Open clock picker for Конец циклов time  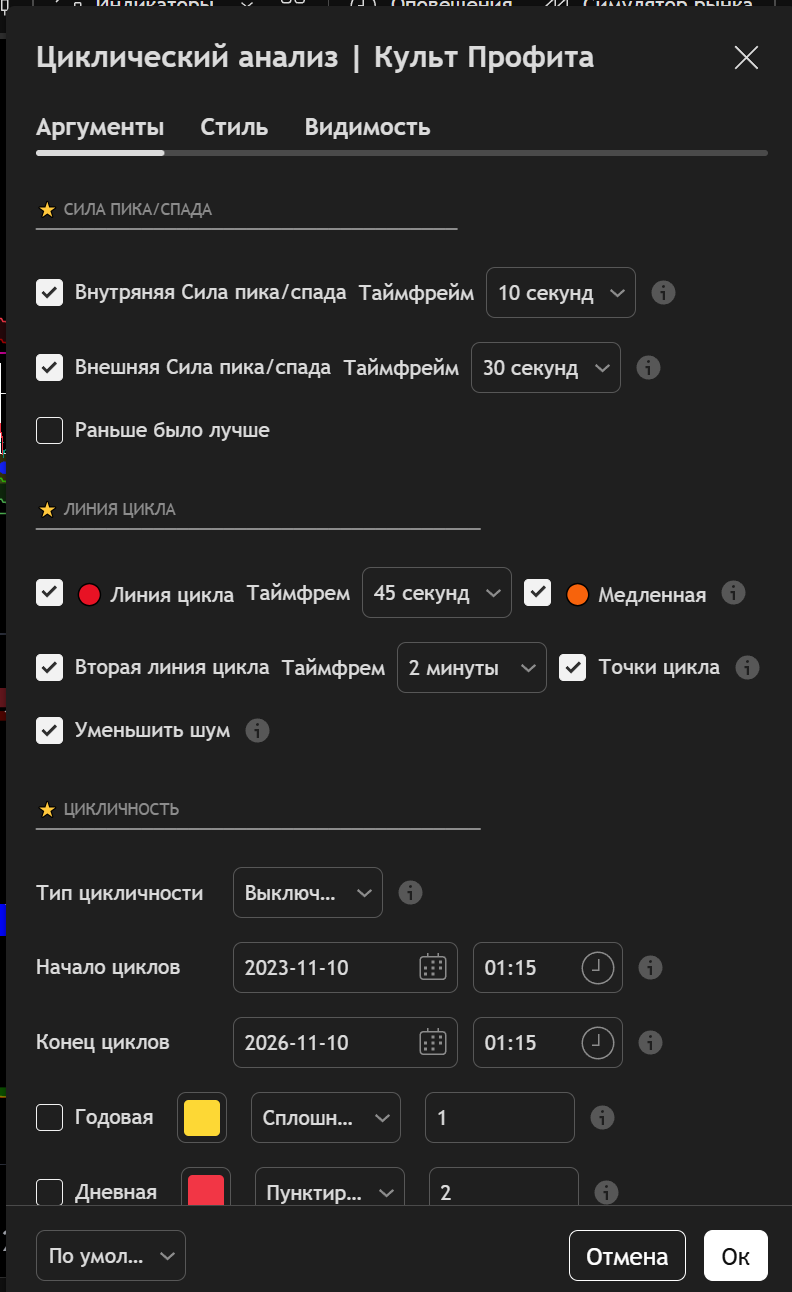coord(597,1042)
